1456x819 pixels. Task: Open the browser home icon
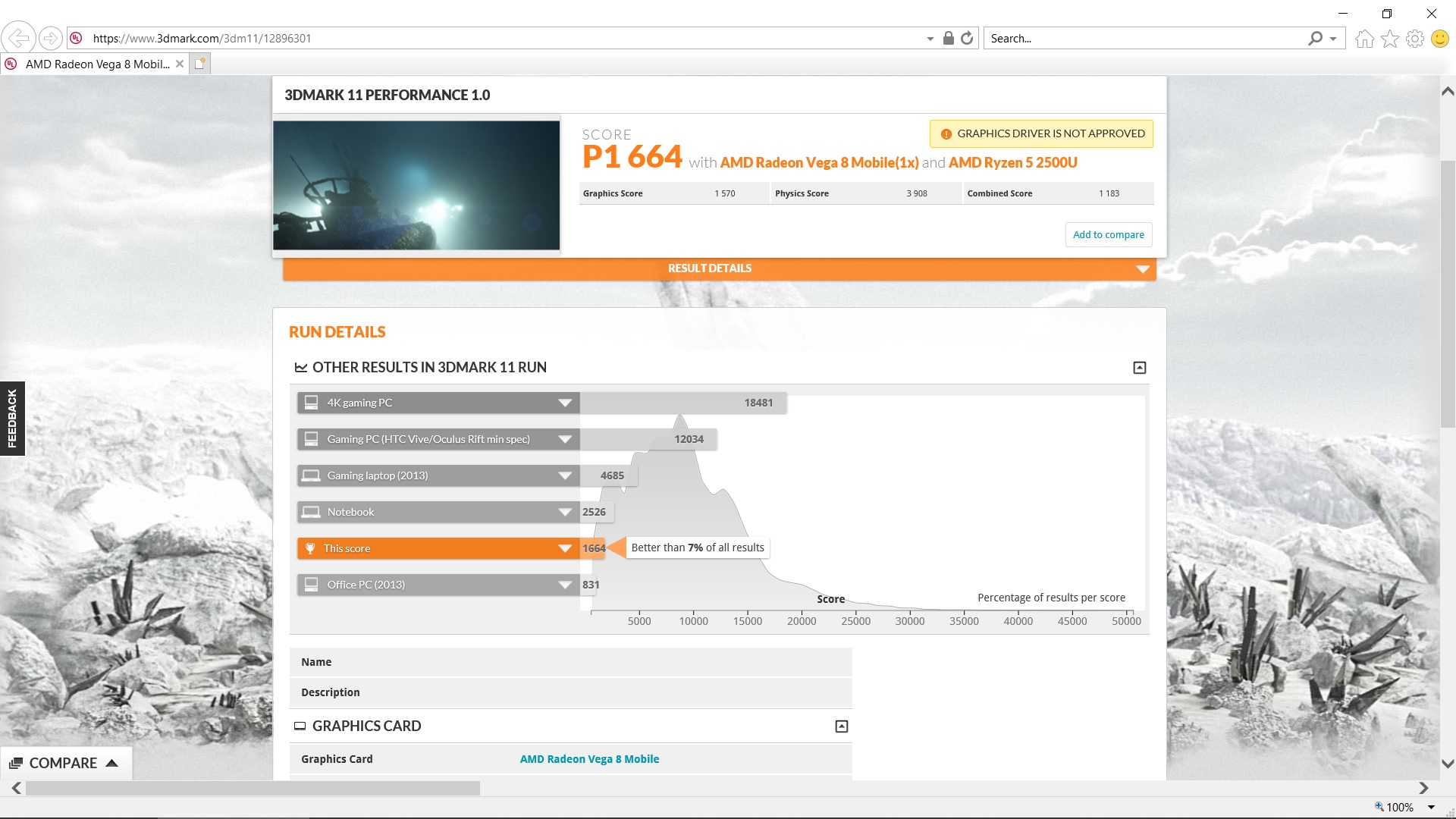pyautogui.click(x=1364, y=39)
